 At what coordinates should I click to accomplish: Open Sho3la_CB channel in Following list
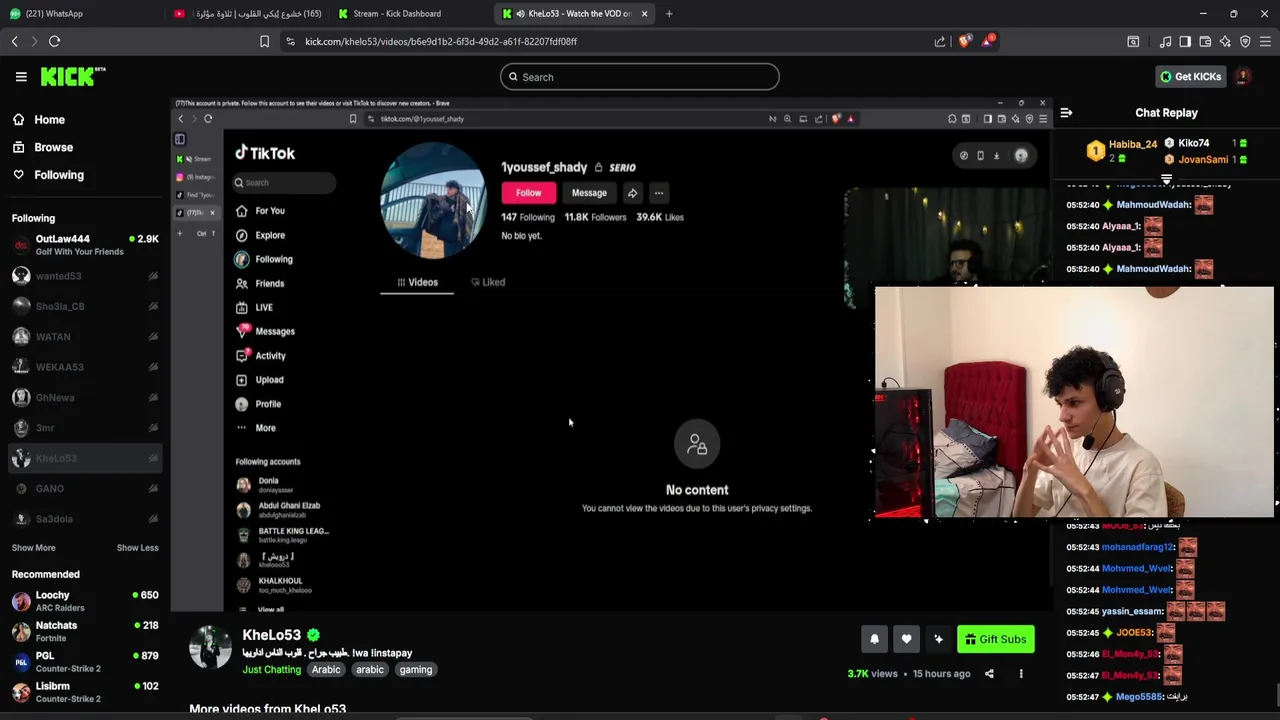tap(85, 306)
